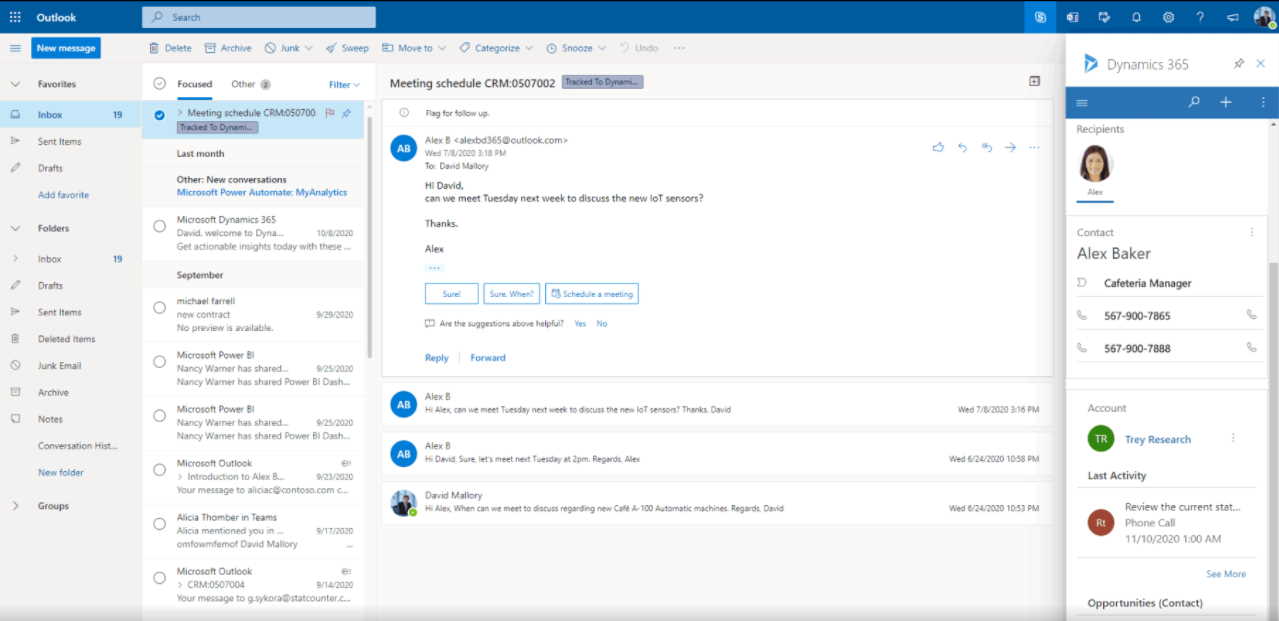This screenshot has height=621, width=1279.
Task: Open the notifications bell
Action: [x=1136, y=17]
